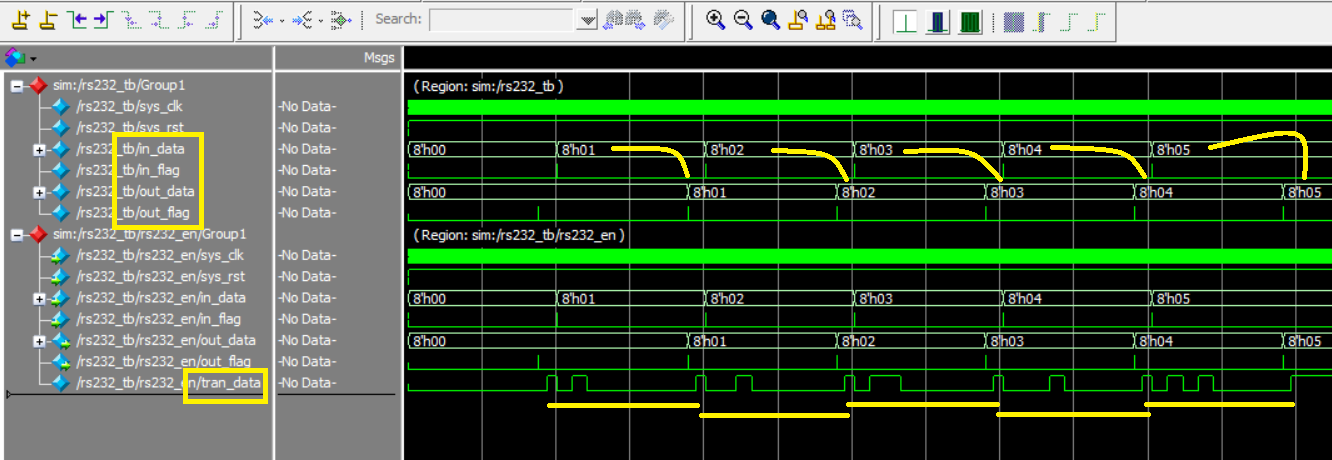Jump to previous transition with blue left arrow

click(74, 19)
